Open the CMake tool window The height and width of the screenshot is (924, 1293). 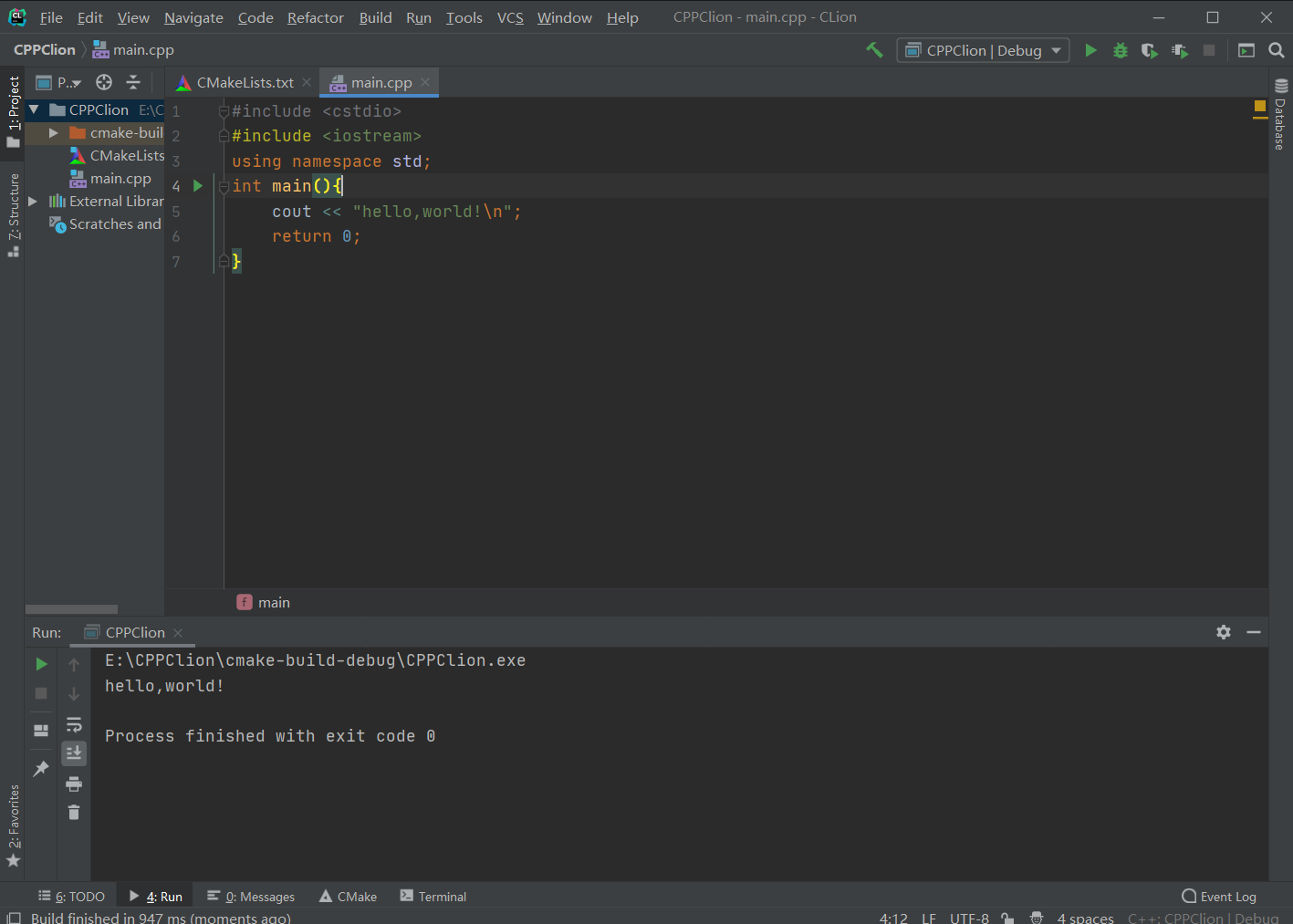point(348,897)
